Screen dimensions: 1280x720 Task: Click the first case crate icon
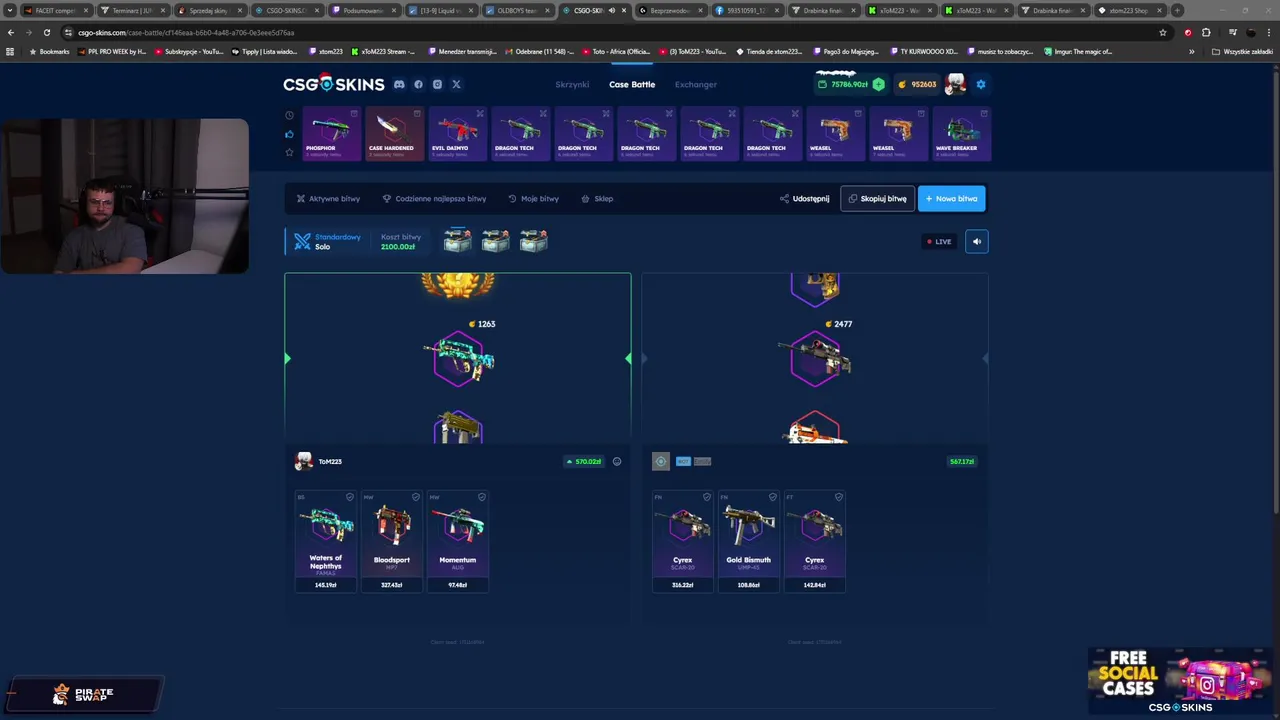point(457,240)
